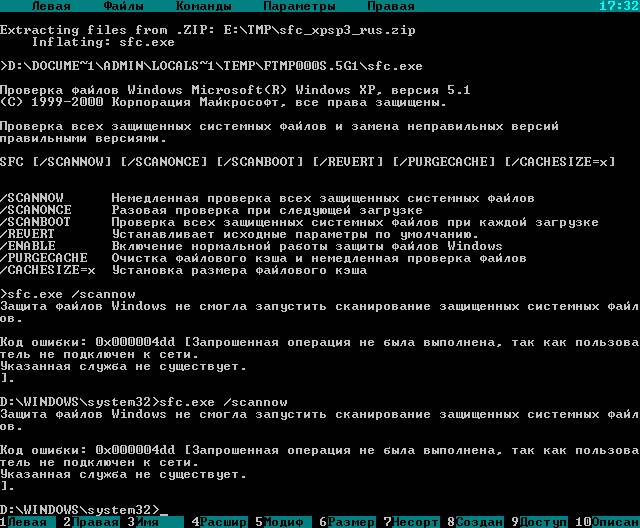Click 'Проверка файлов Windows Microsoft(R)' version line
The width and height of the screenshot is (640, 528).
click(236, 90)
